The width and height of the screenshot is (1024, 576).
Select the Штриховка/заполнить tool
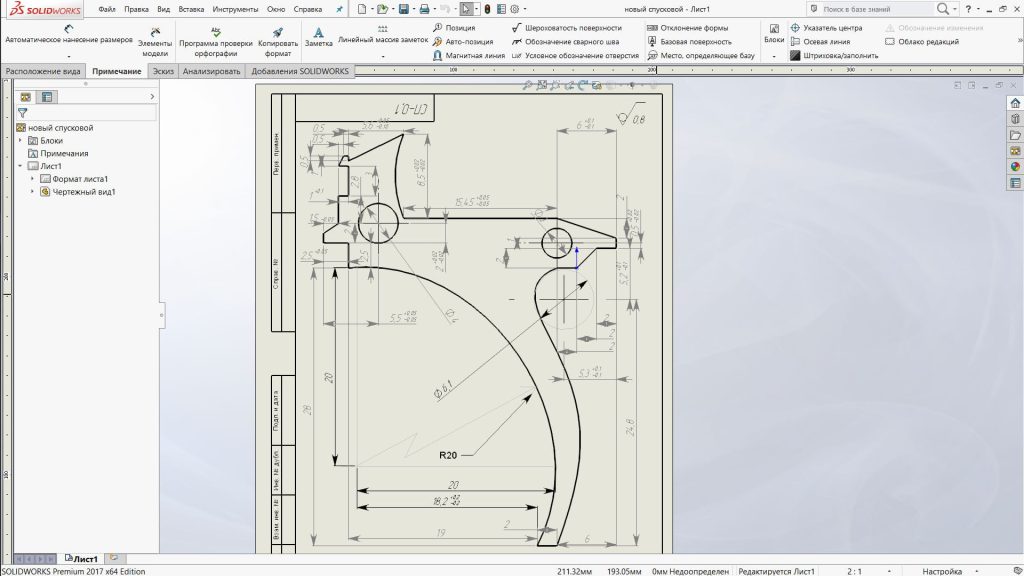[x=834, y=56]
